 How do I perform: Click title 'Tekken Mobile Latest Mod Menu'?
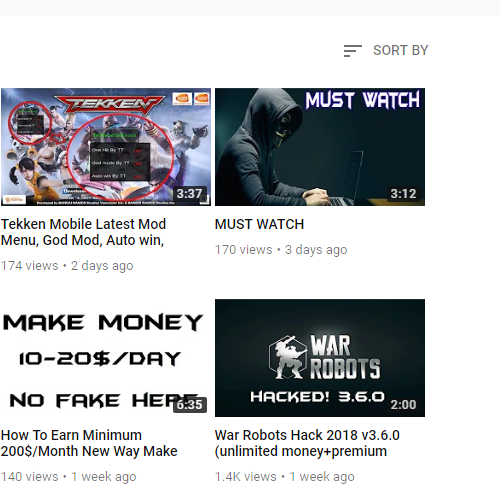83,232
